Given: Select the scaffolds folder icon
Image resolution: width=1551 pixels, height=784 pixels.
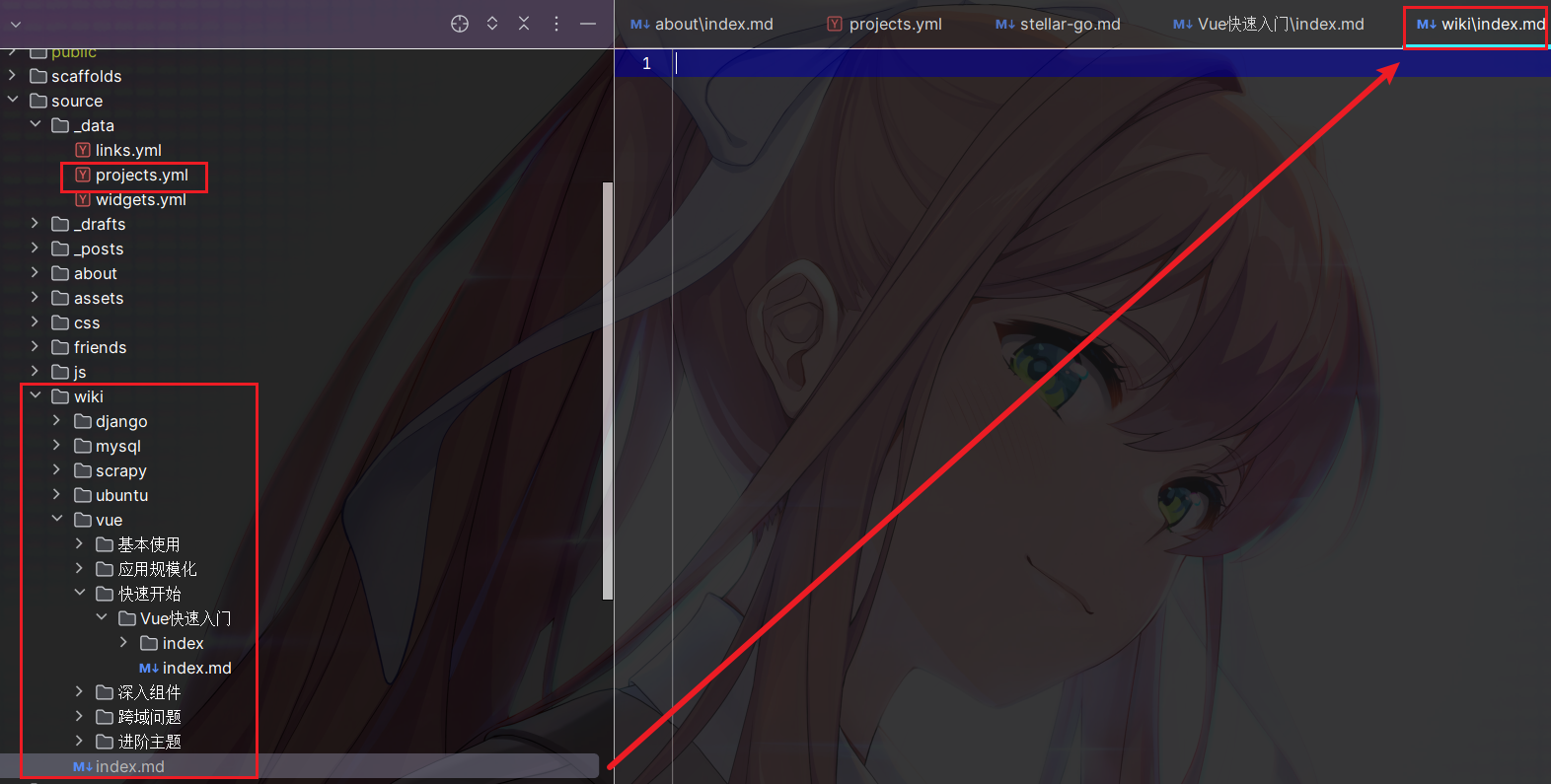Looking at the screenshot, I should [38, 76].
